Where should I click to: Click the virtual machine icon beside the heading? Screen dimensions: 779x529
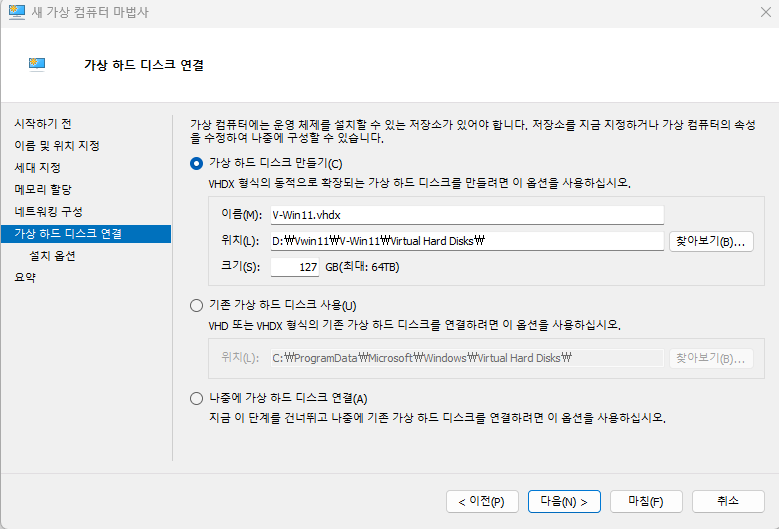37,65
